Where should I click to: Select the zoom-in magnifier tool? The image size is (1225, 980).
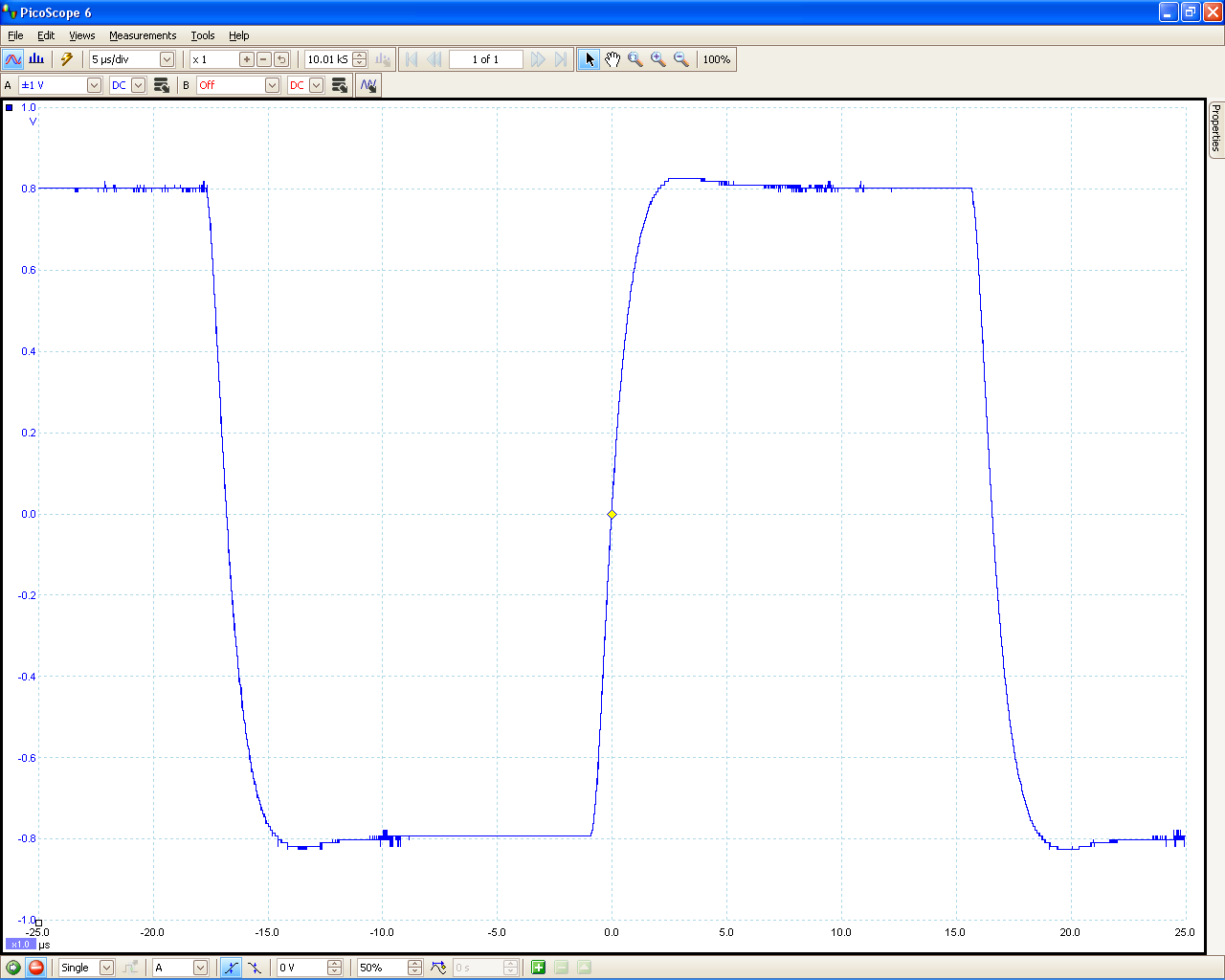(658, 59)
